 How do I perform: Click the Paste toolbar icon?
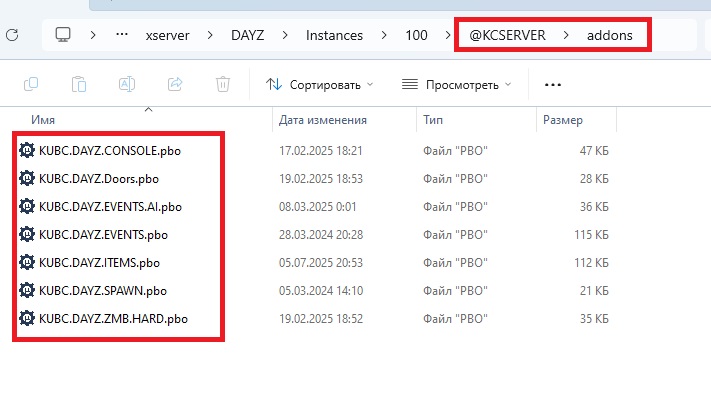coord(79,84)
